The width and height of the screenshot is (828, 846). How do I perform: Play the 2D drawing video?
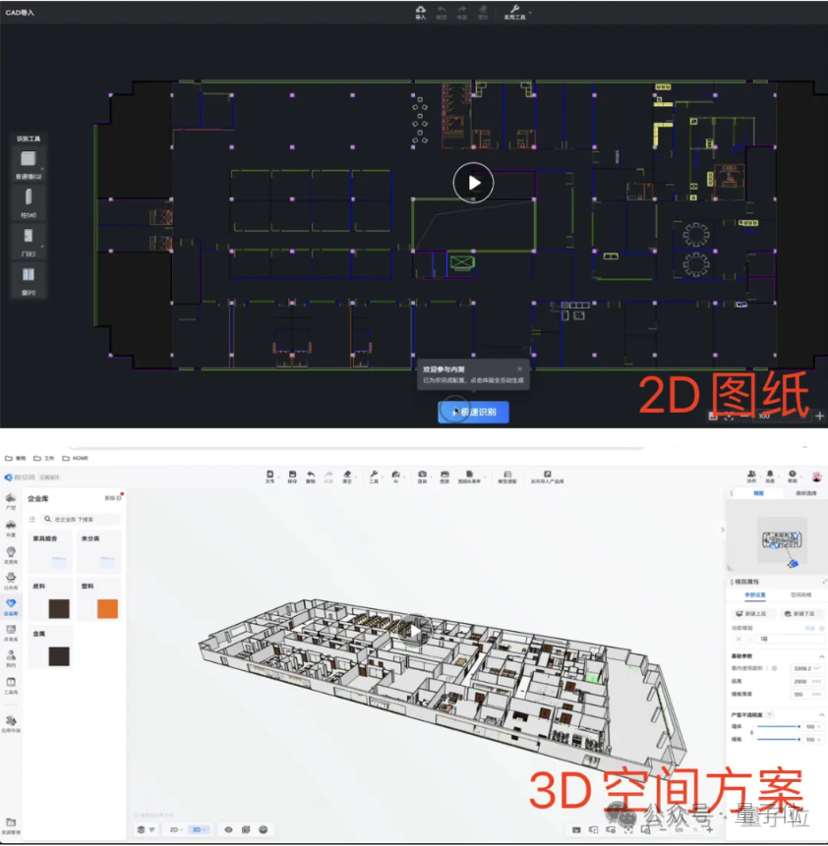tap(473, 182)
